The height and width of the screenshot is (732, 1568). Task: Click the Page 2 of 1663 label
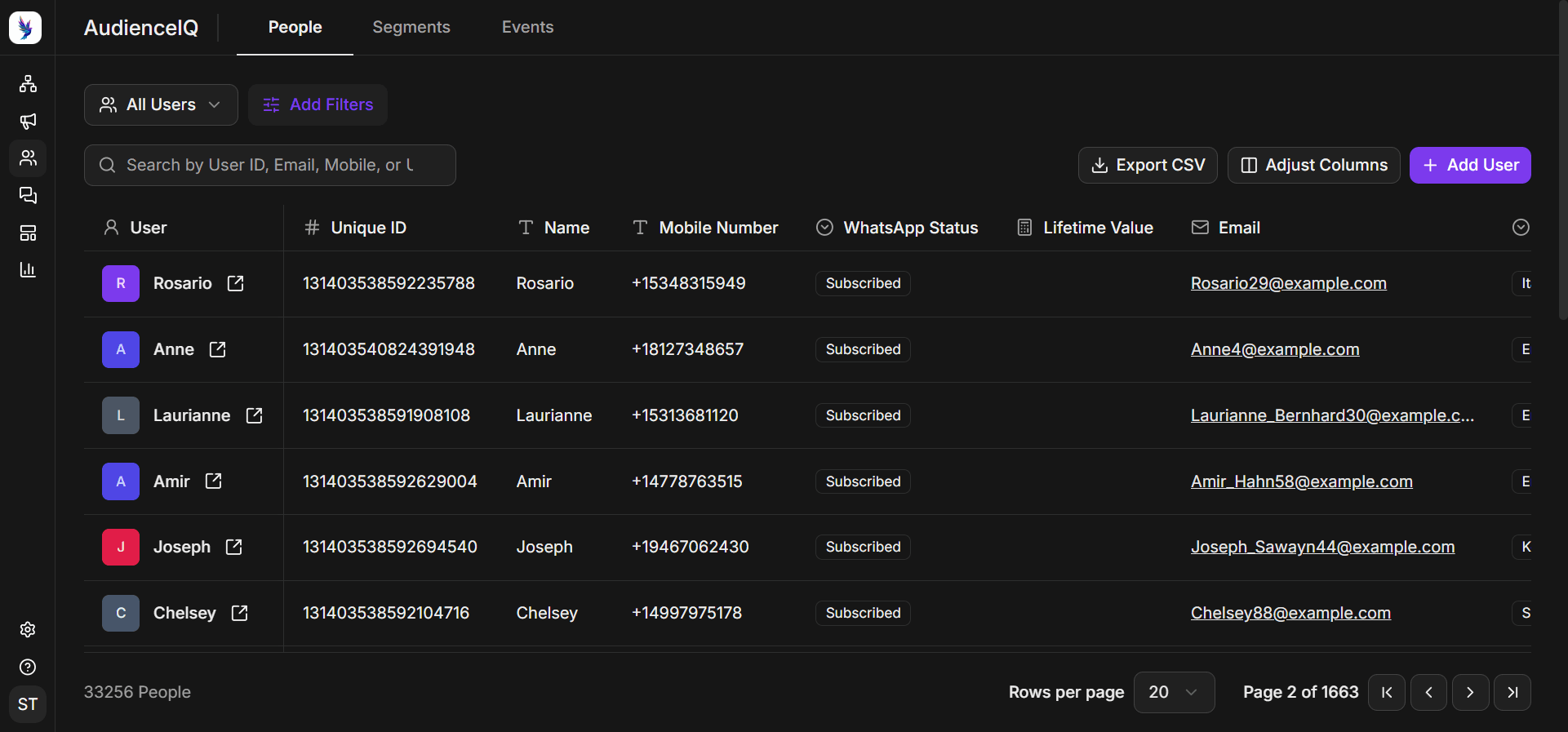[1301, 692]
